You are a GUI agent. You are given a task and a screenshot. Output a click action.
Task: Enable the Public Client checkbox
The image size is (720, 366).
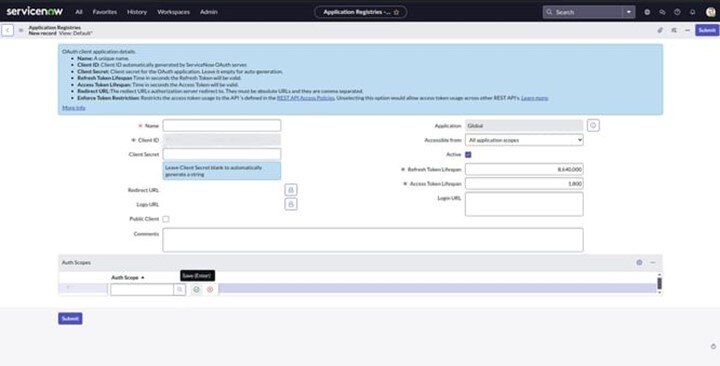[166, 219]
